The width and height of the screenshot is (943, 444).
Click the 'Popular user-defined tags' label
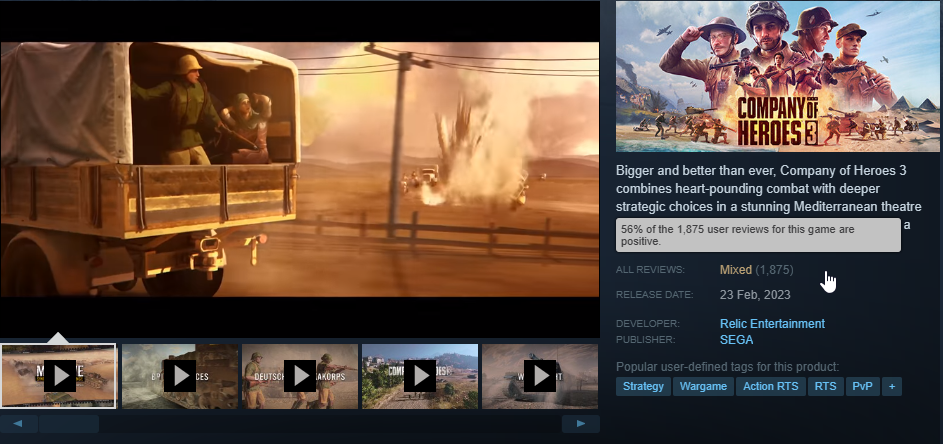[727, 367]
